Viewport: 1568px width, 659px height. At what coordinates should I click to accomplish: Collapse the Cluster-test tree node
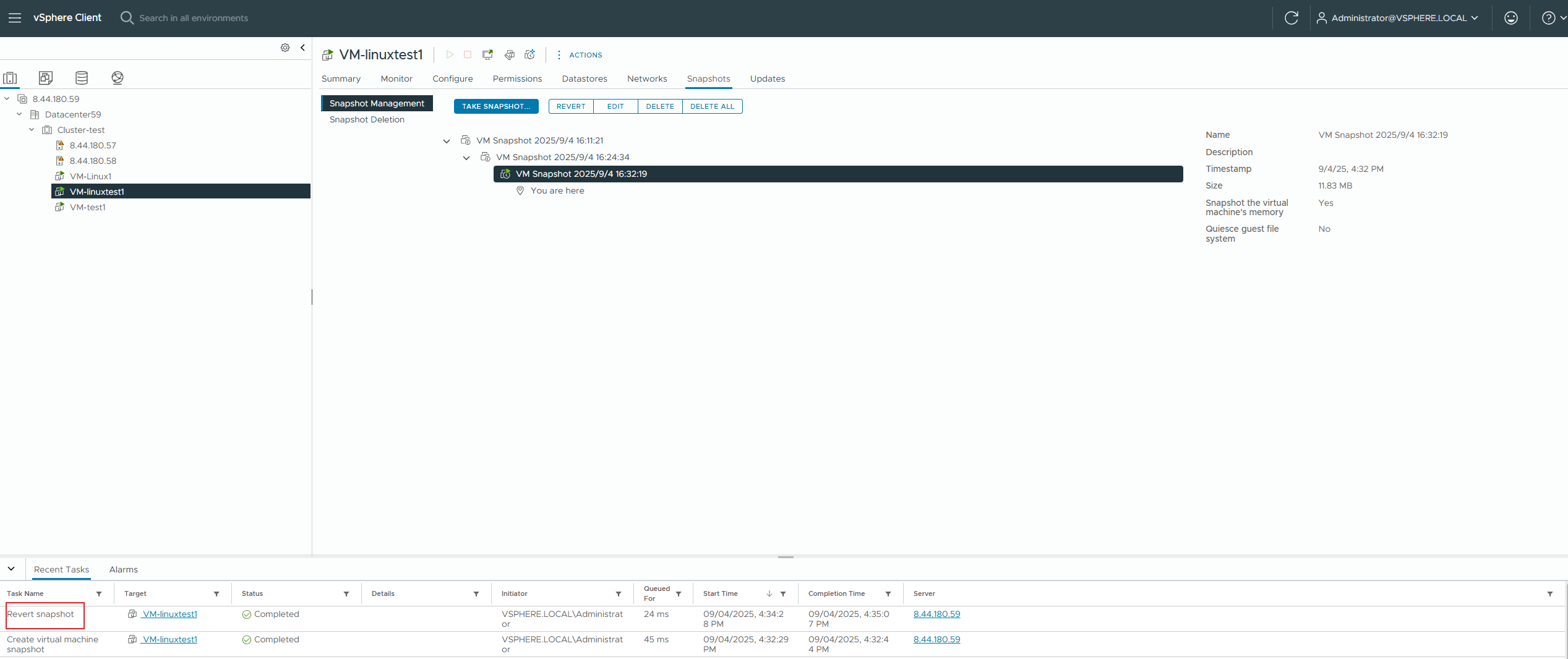click(32, 130)
